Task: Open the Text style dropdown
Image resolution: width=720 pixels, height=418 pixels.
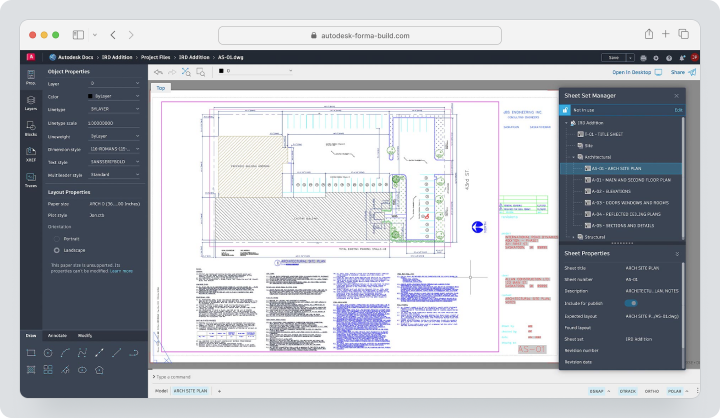Action: pos(113,162)
